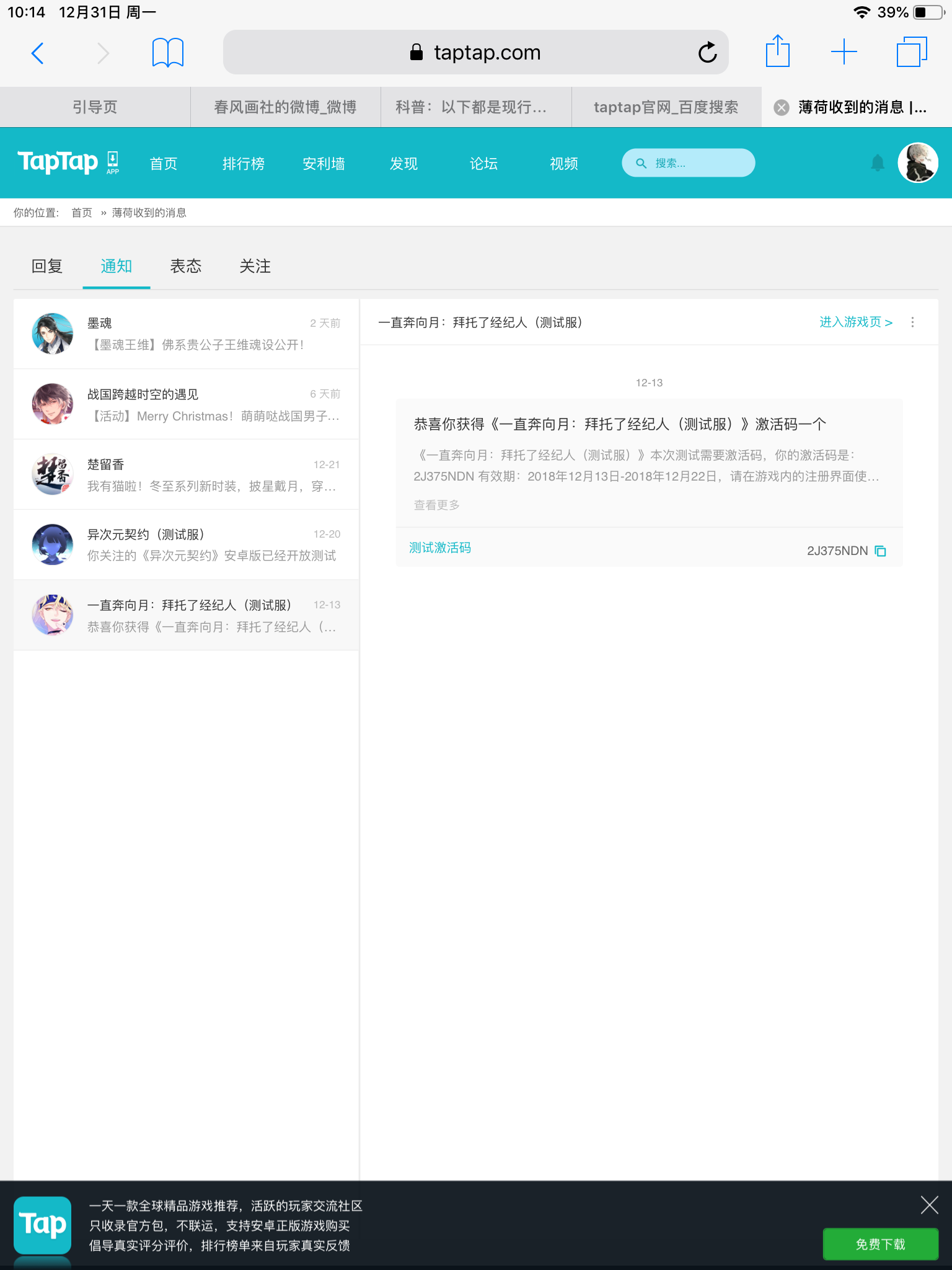
Task: Add a new Safari tab
Action: click(844, 52)
